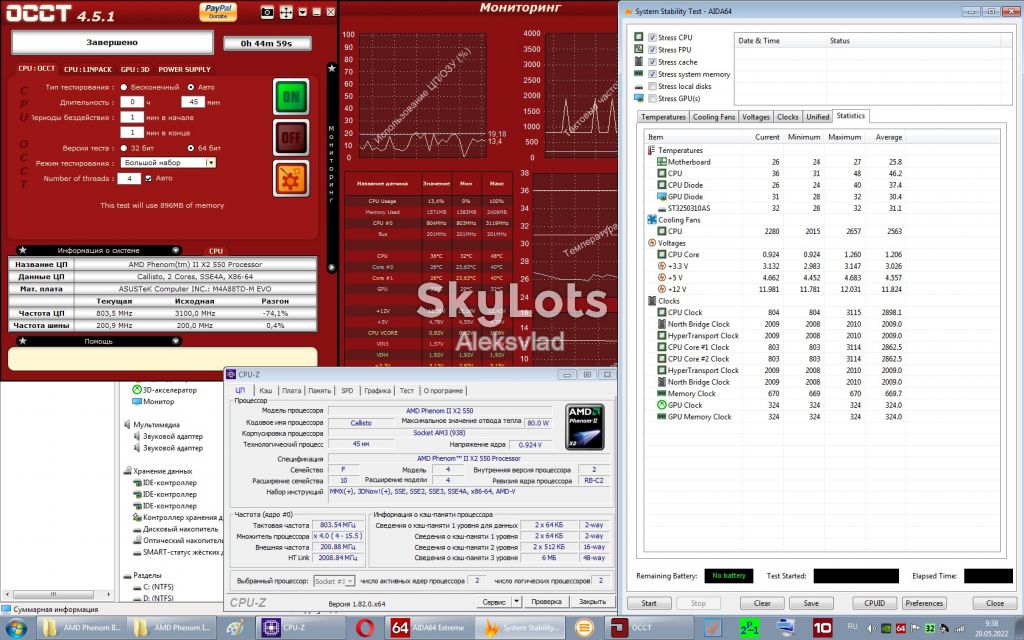
Task: Click the green ON start test button
Action: pos(291,97)
